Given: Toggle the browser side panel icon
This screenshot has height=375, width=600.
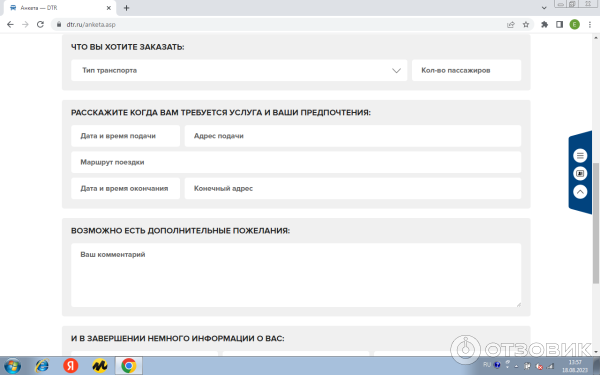Looking at the screenshot, I should [x=559, y=24].
